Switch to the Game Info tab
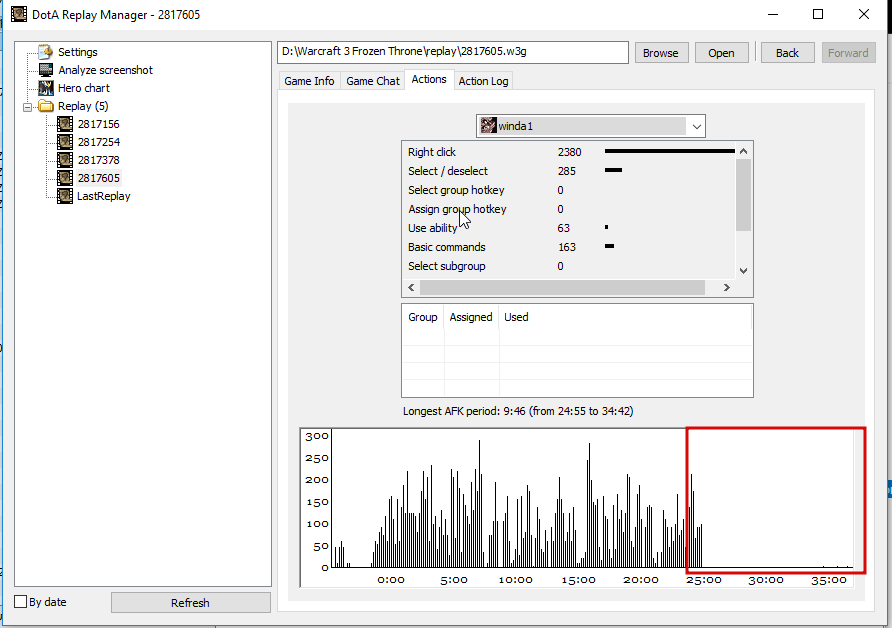 pos(309,81)
